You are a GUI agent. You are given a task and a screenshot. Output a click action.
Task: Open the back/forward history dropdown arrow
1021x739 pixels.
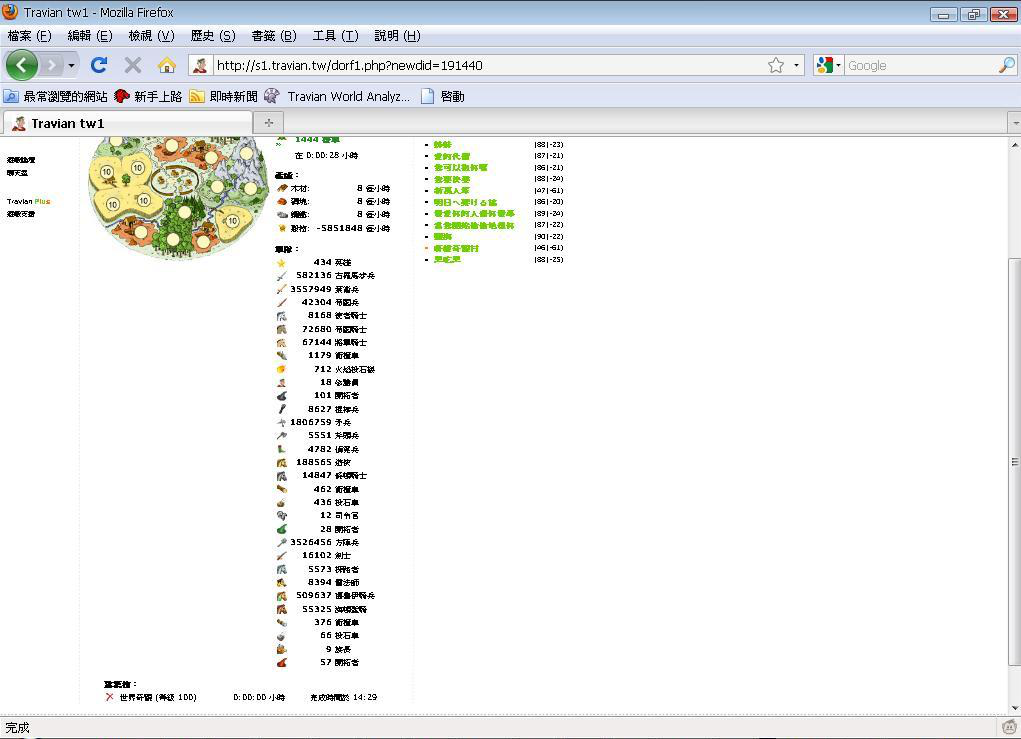71,65
